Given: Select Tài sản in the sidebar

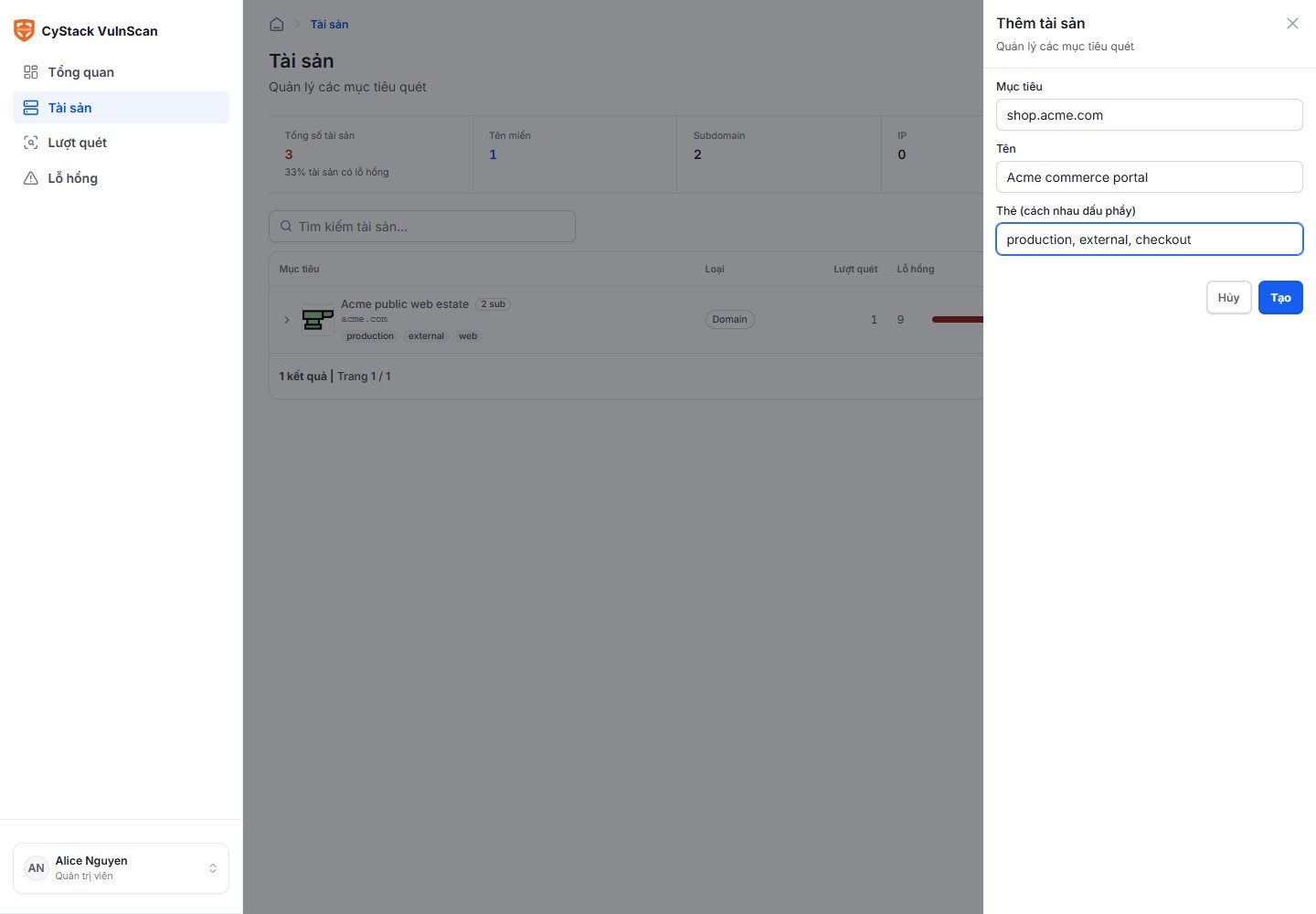Looking at the screenshot, I should pyautogui.click(x=121, y=108).
